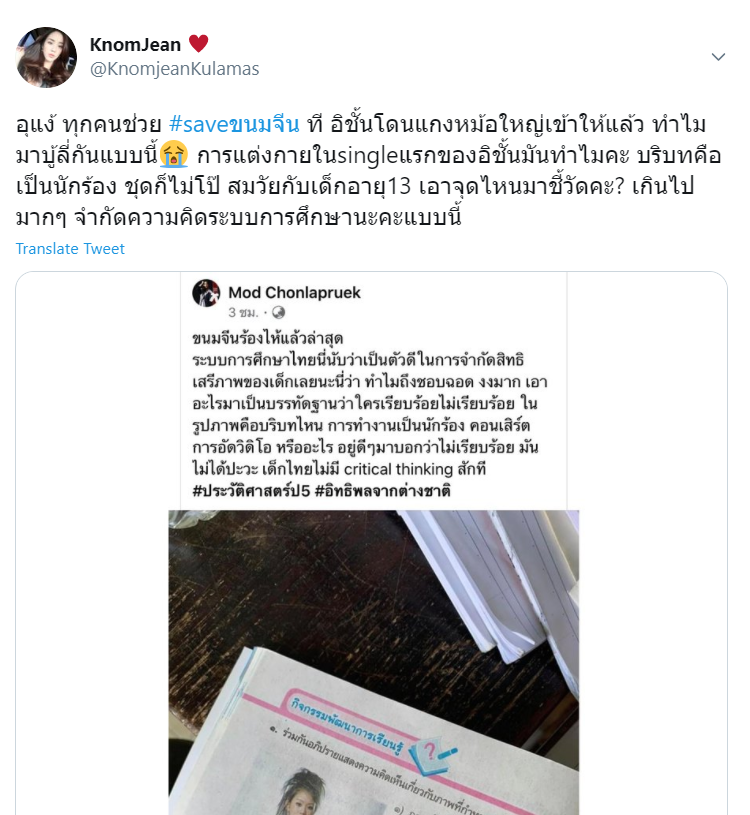750x815 pixels.
Task: Open the #ประวัติศาสตร์ป5 hashtag
Action: click(251, 491)
